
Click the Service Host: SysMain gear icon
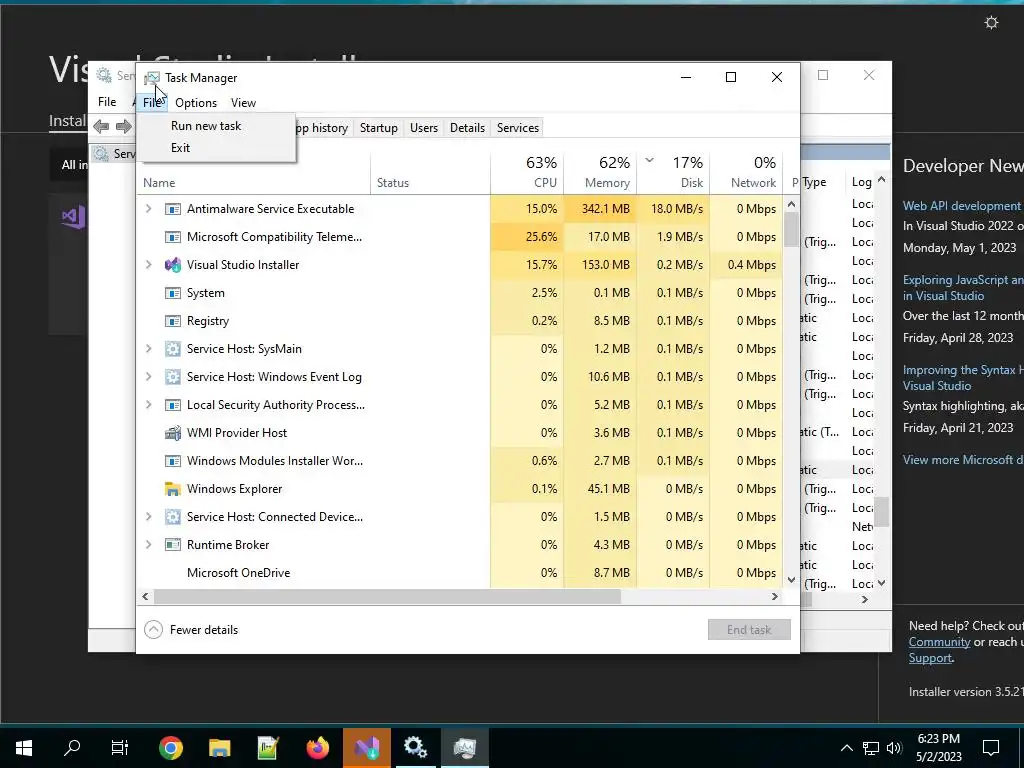coord(172,349)
